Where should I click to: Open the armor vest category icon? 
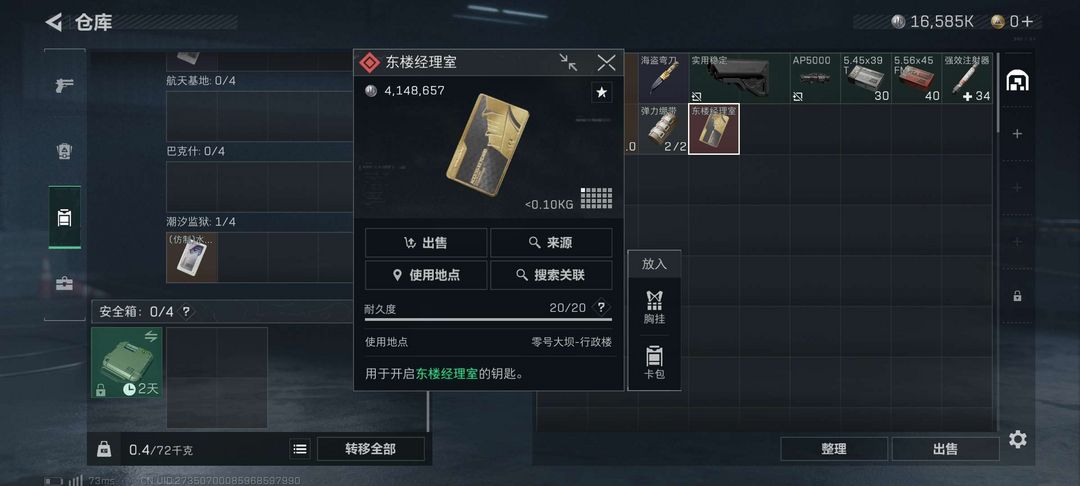pyautogui.click(x=65, y=152)
